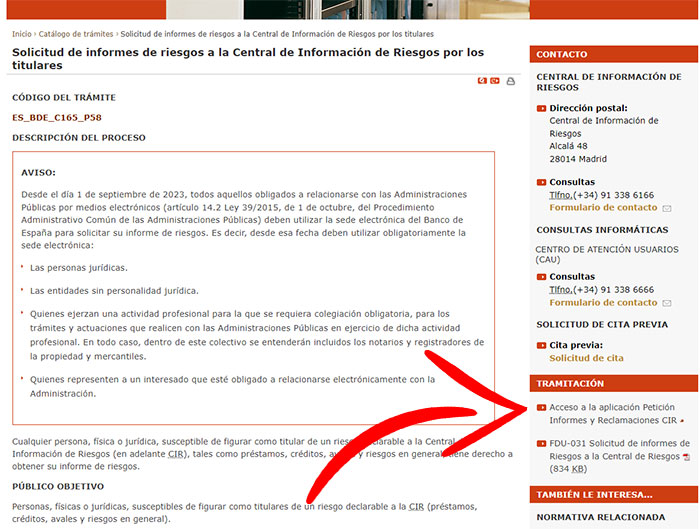Click the red icon immediately beside the printer
The image size is (700, 529).
click(495, 81)
